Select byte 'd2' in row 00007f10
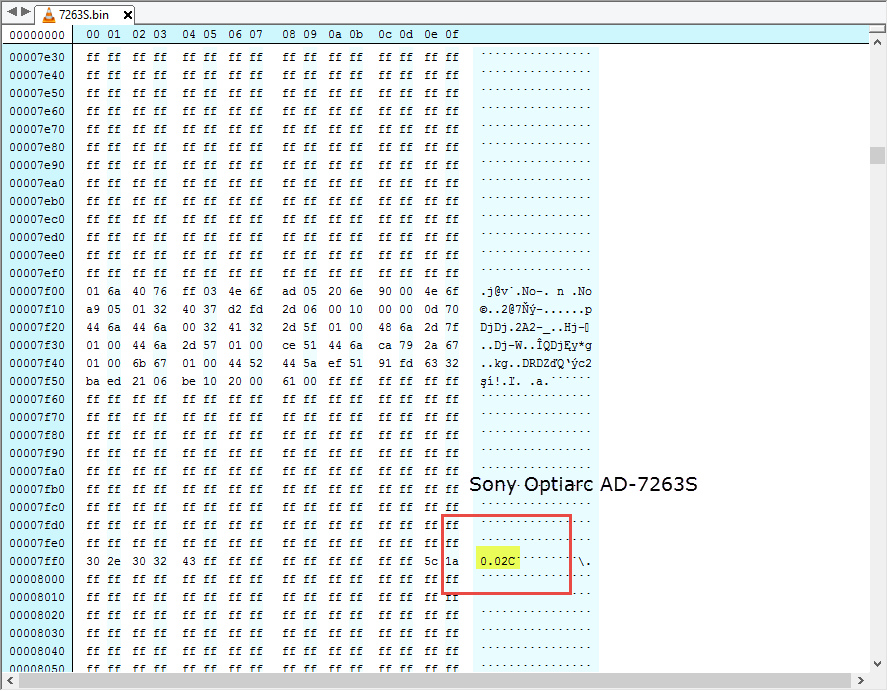This screenshot has width=888, height=691. [235, 309]
